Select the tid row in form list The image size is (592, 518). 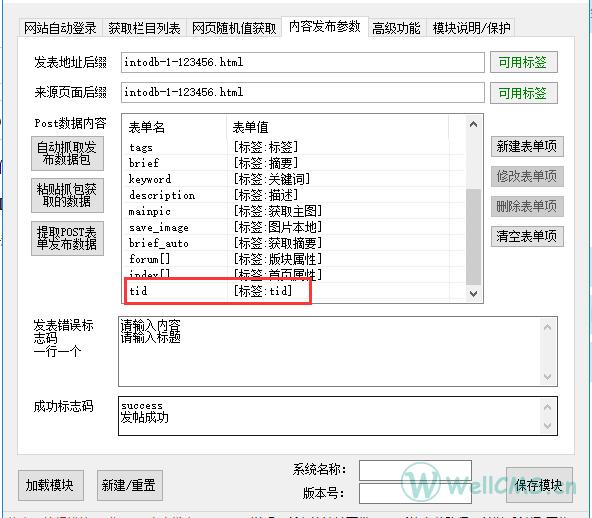tap(287, 291)
